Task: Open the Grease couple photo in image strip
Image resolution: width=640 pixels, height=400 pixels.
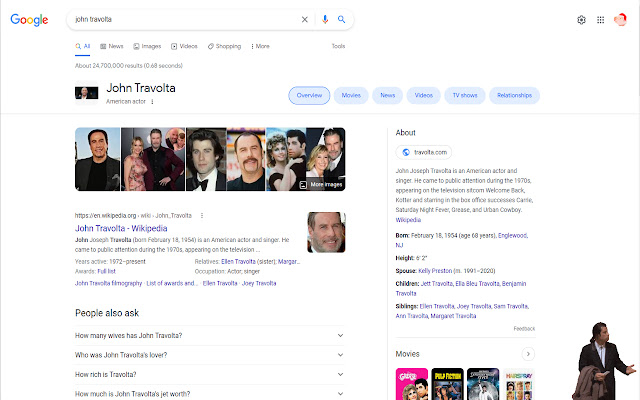Action: click(286, 159)
